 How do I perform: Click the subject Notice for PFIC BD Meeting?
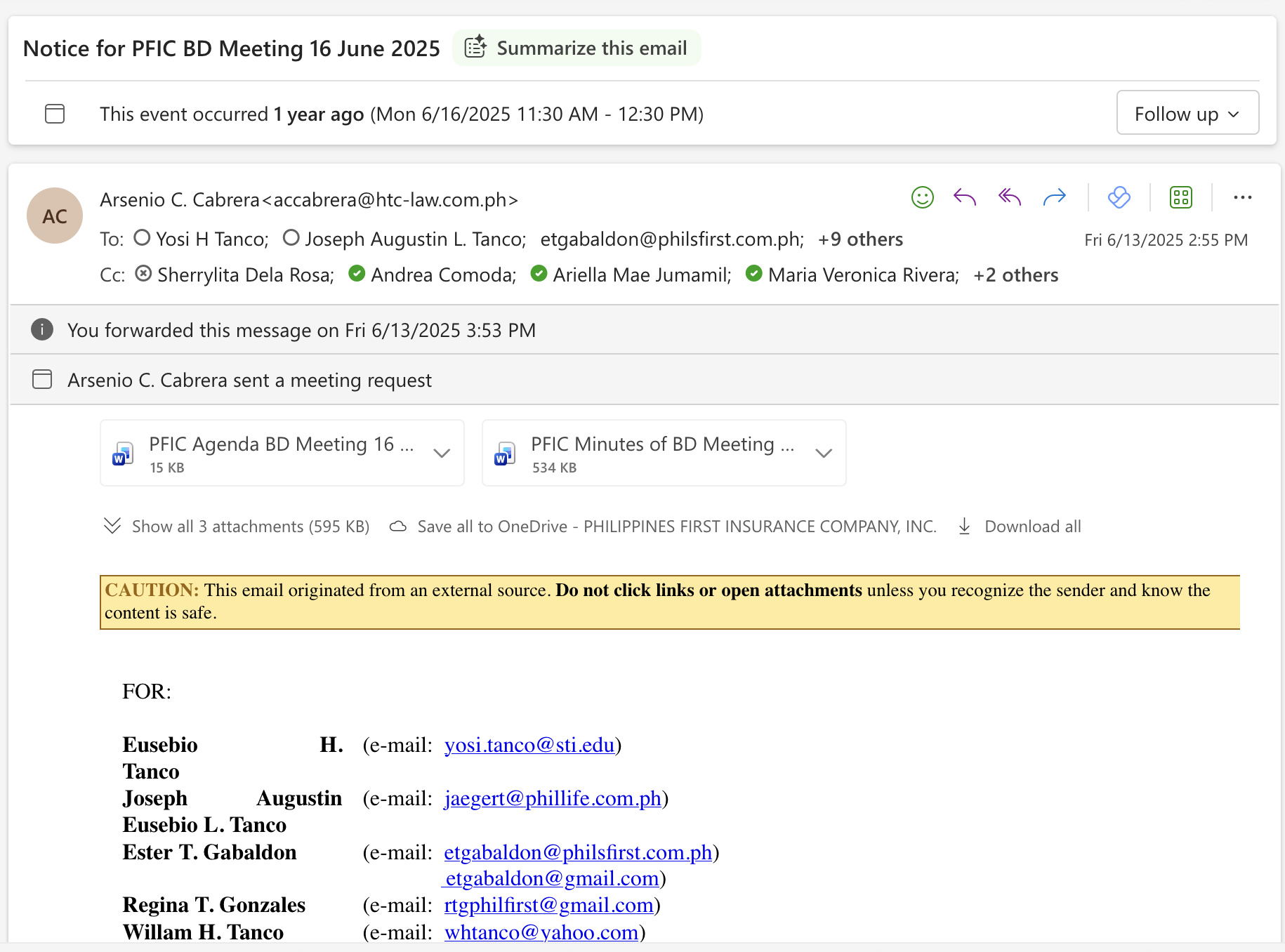point(231,48)
